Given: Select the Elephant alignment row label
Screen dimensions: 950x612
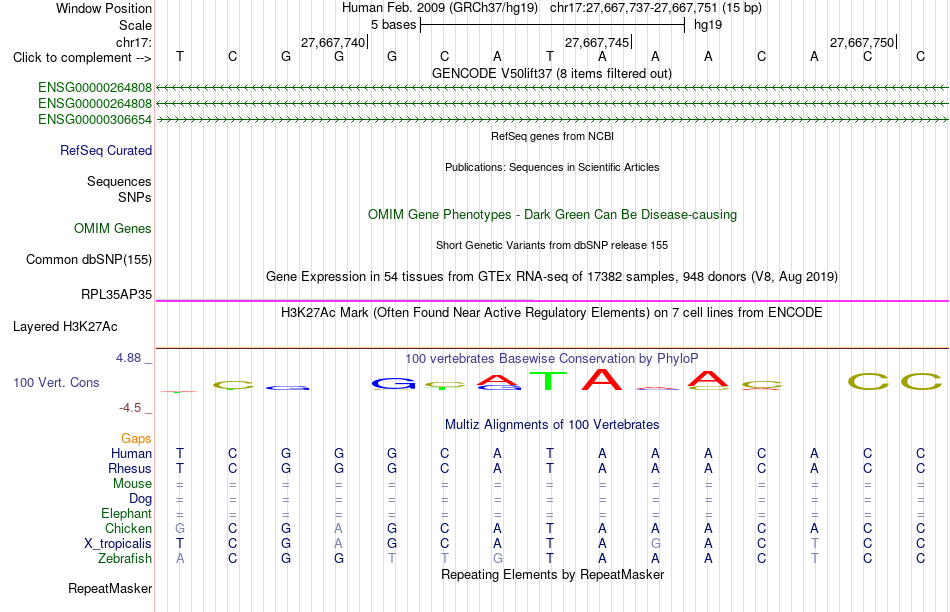Looking at the screenshot, I should 126,513.
